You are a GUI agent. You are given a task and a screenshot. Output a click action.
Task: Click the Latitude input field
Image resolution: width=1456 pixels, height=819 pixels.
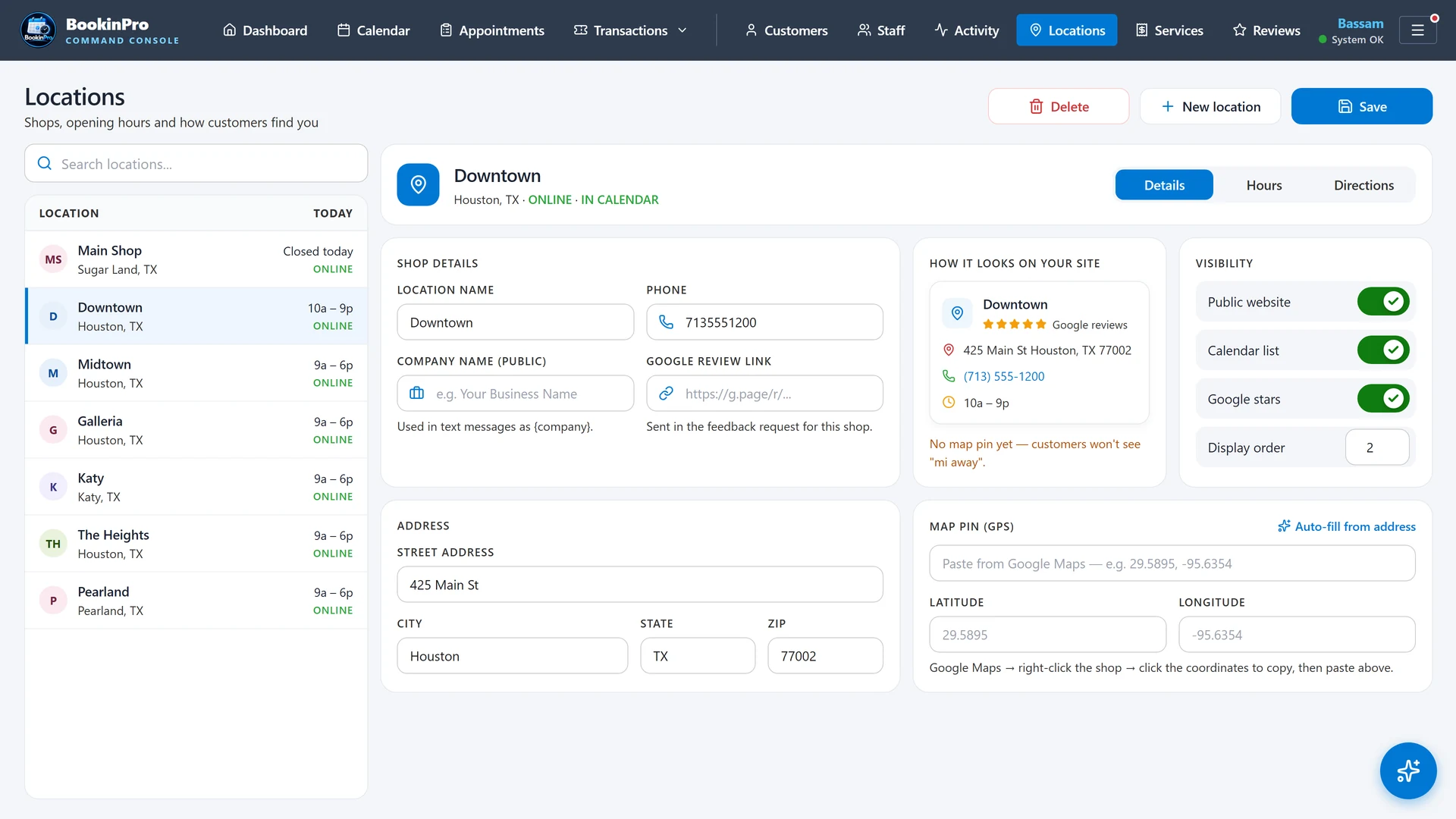coord(1048,635)
